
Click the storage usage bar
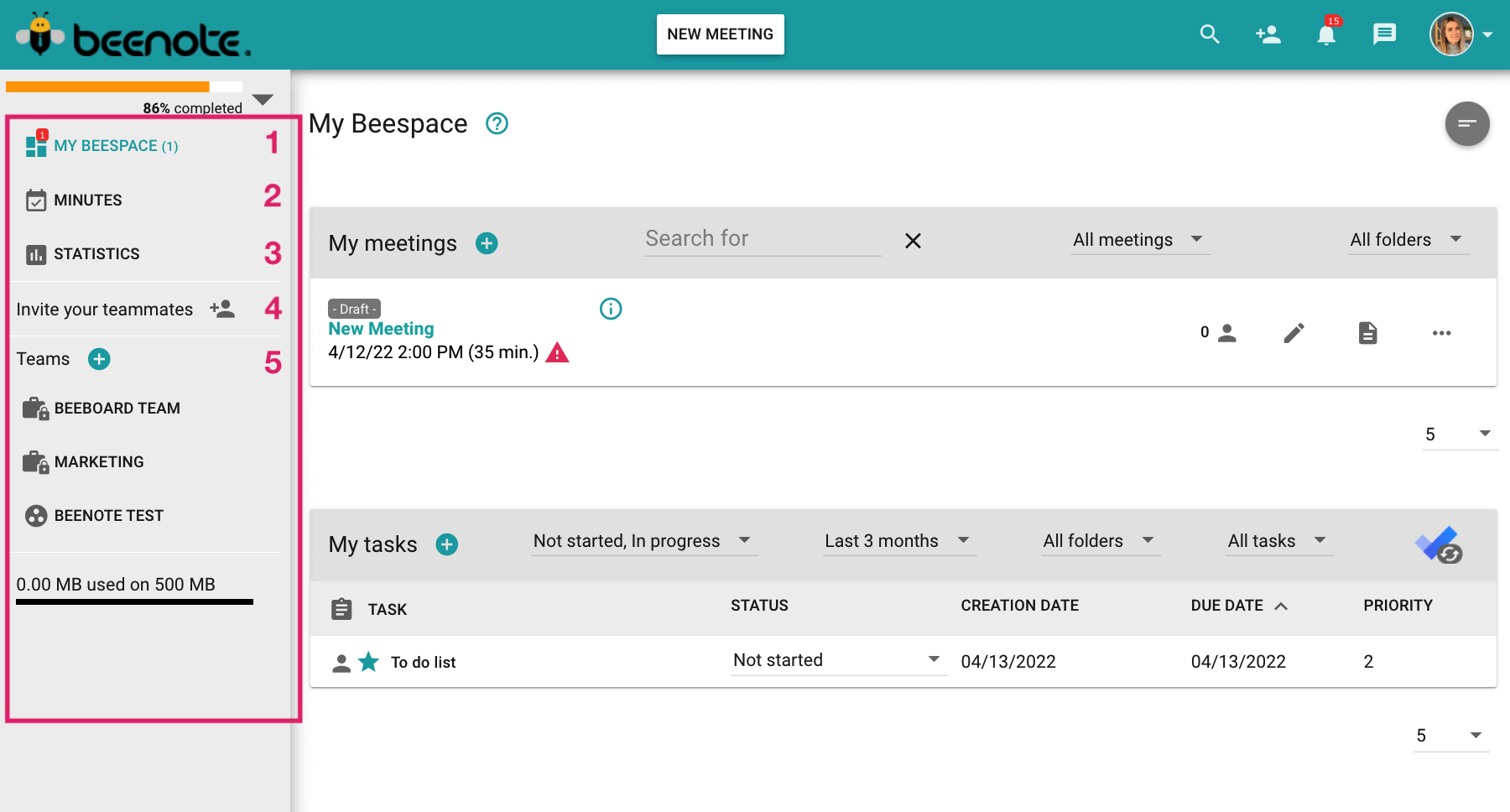tap(134, 601)
